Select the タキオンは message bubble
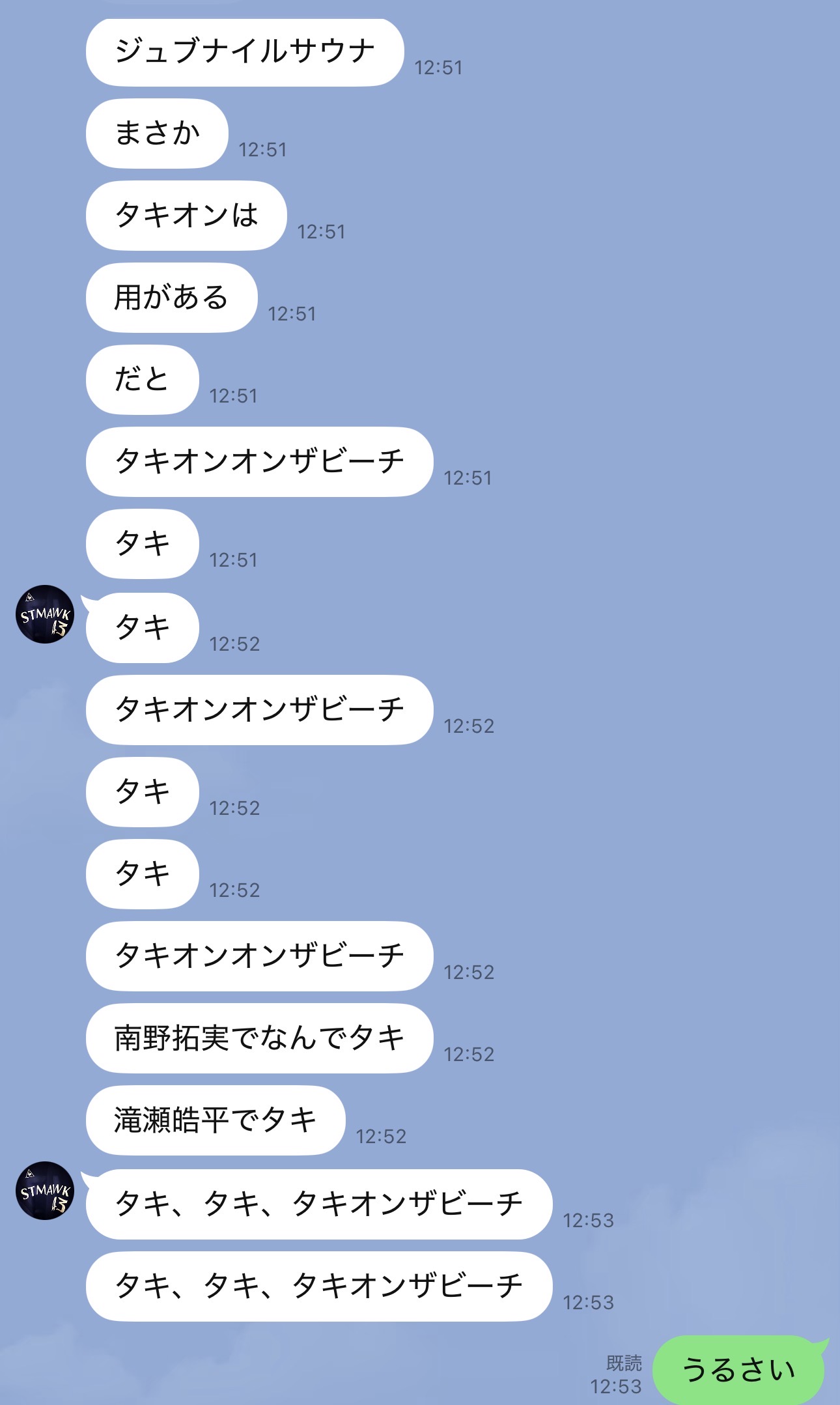Screen dimensions: 840x1405 click(x=186, y=216)
